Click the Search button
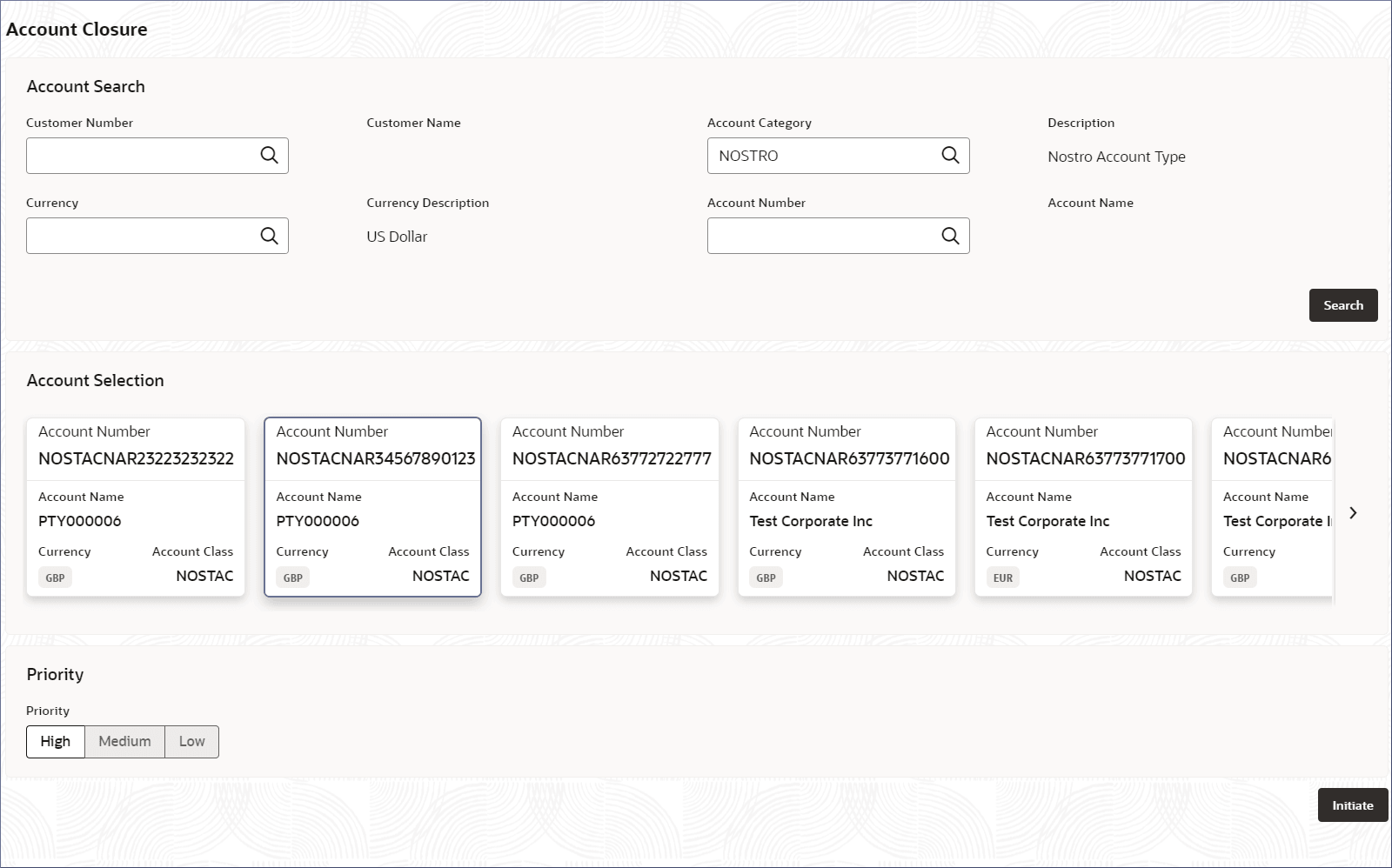1392x868 pixels. click(1343, 305)
